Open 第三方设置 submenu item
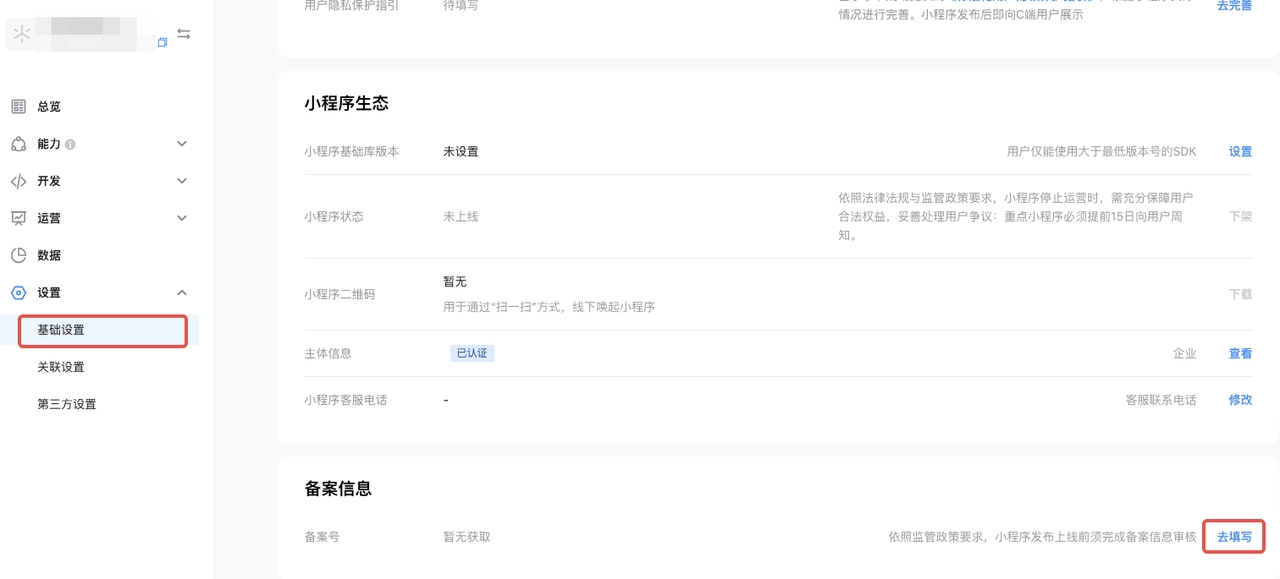The image size is (1280, 579). click(x=67, y=404)
